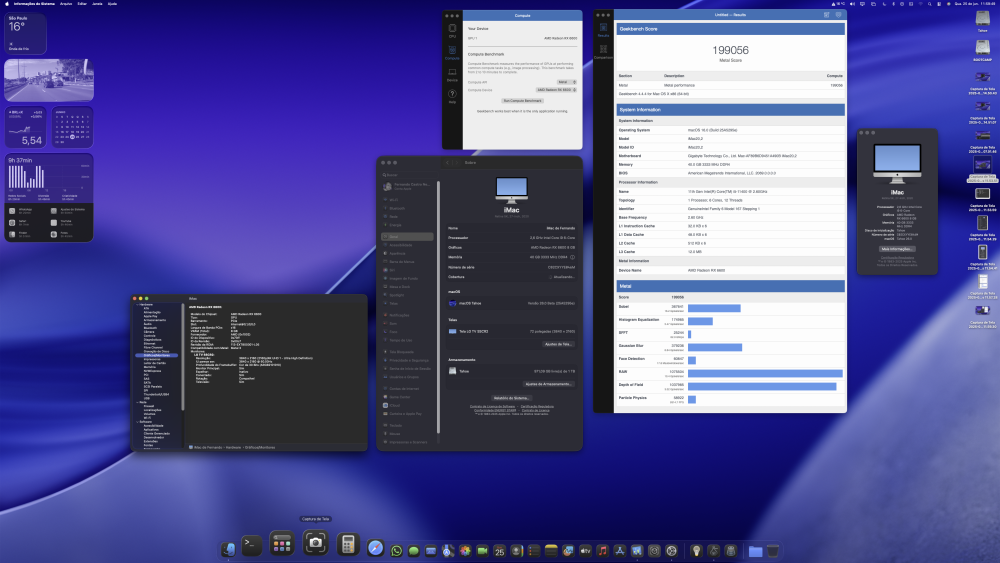This screenshot has height=563, width=1000.
Task: Open Informações do Sistema app menu
Action: click(x=34, y=4)
